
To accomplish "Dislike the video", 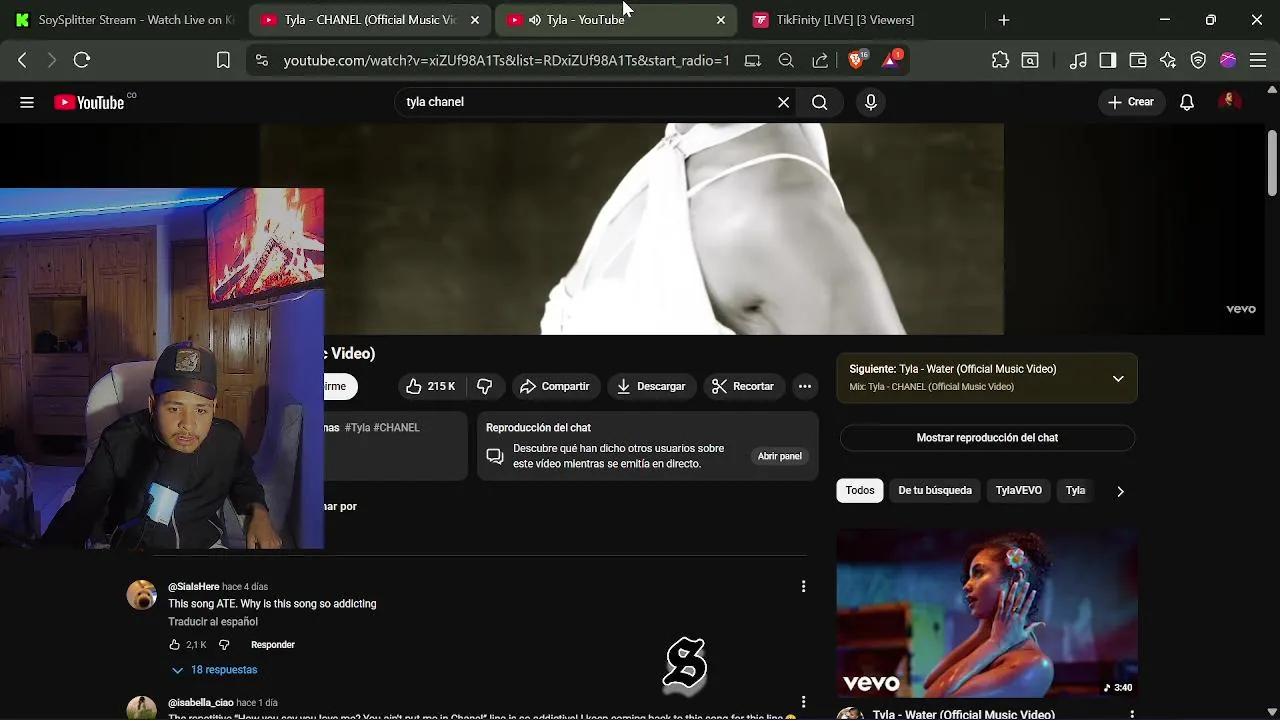I will 485,386.
